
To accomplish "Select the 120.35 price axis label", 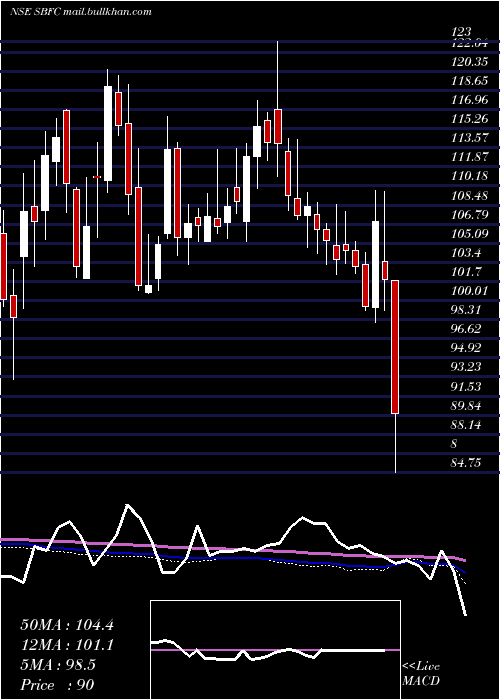I will click(x=469, y=62).
